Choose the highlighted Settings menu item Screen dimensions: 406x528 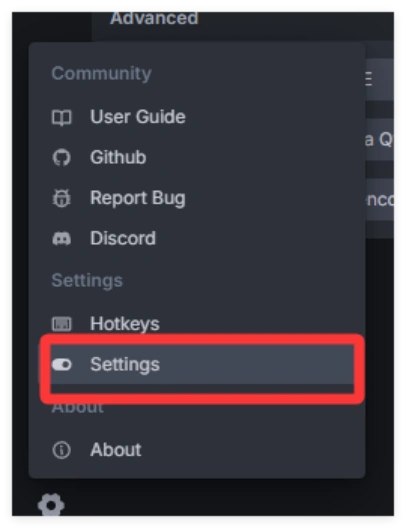202,364
